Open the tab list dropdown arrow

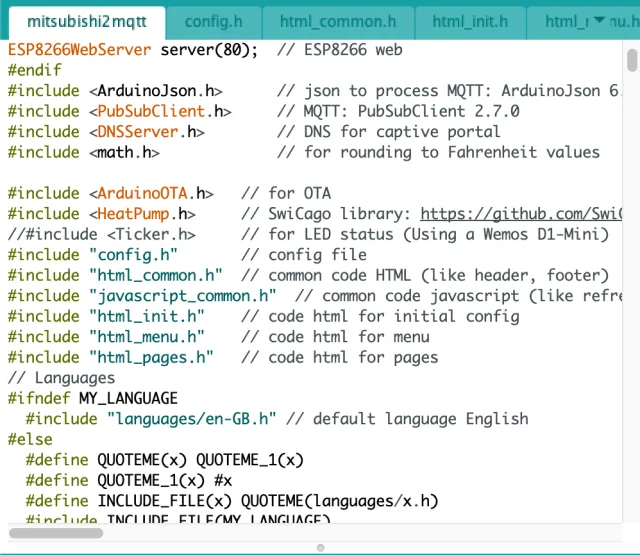coord(600,20)
